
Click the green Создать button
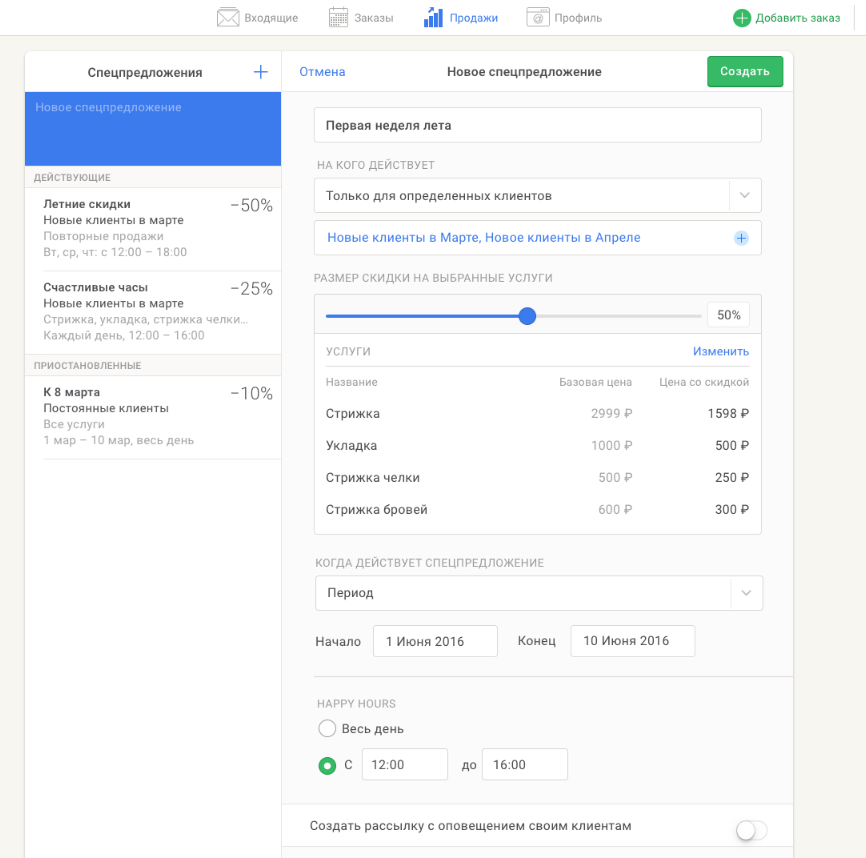744,71
